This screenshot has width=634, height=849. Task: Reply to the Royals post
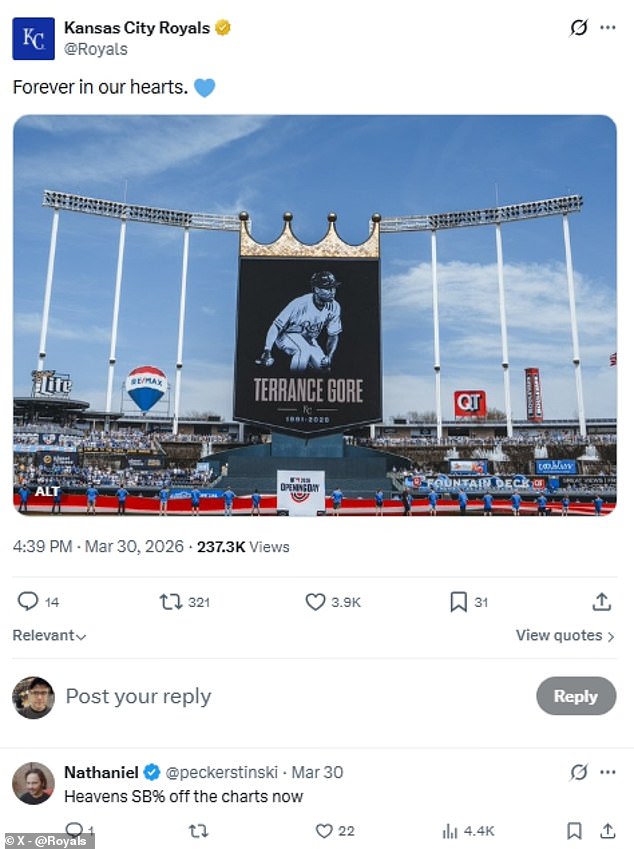26,602
